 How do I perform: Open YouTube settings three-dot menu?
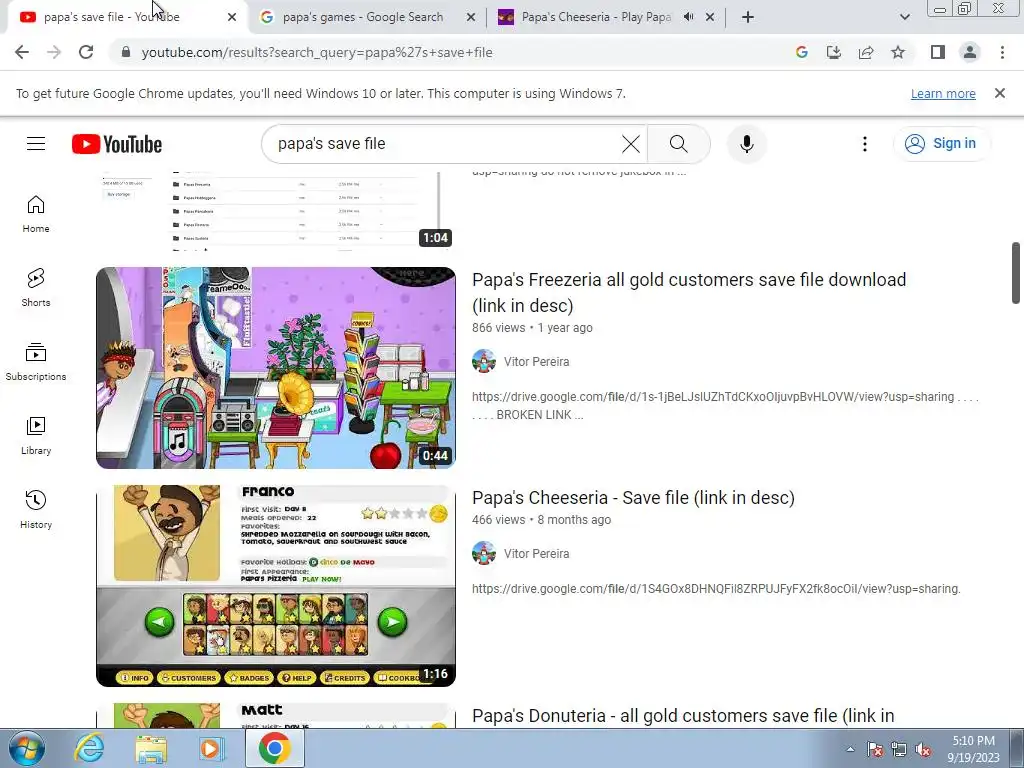pos(865,144)
